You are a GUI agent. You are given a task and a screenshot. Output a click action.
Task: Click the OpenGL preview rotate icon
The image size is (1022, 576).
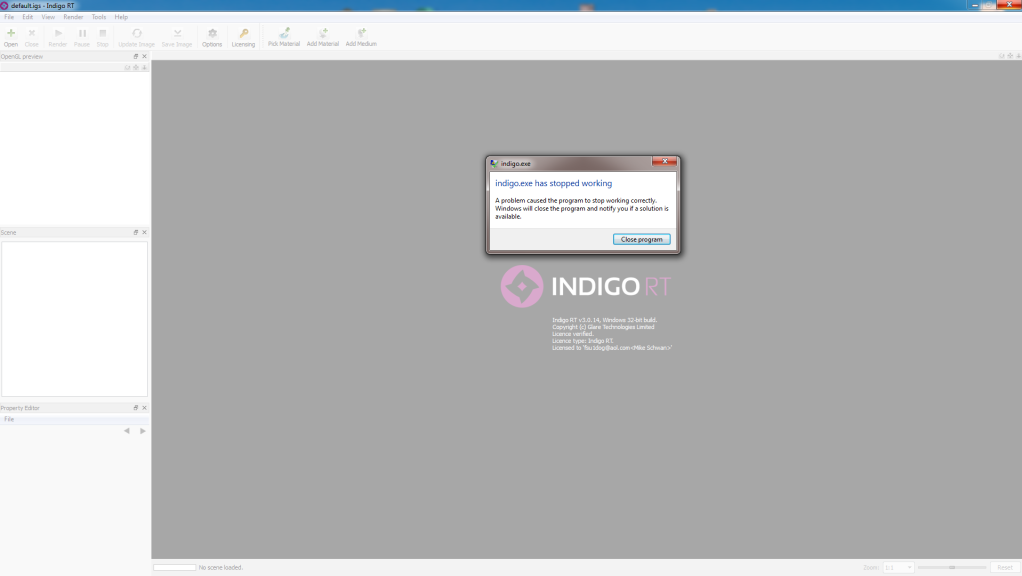[128, 68]
